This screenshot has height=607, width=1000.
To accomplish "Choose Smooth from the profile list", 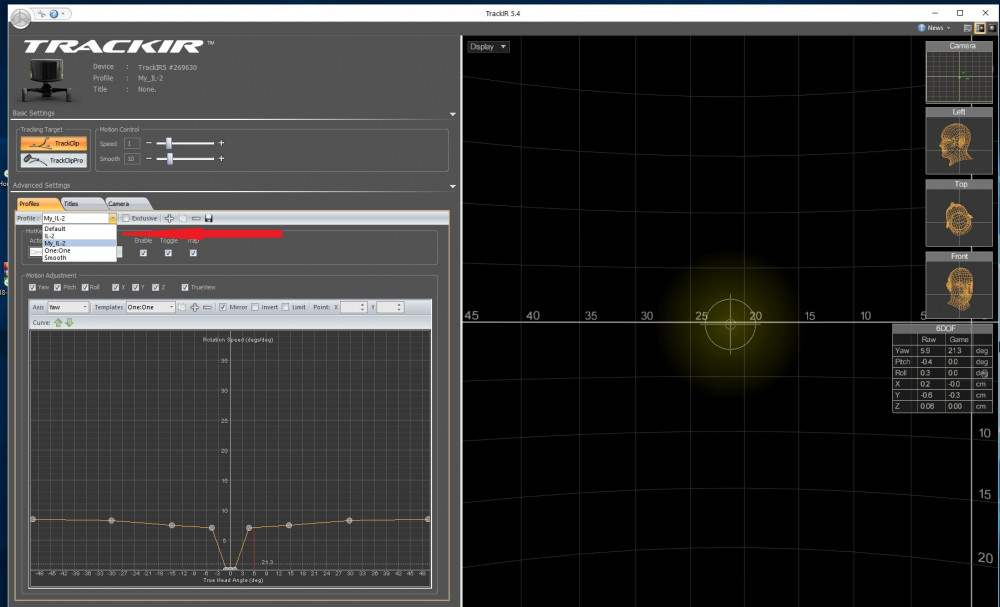I will click(56, 258).
